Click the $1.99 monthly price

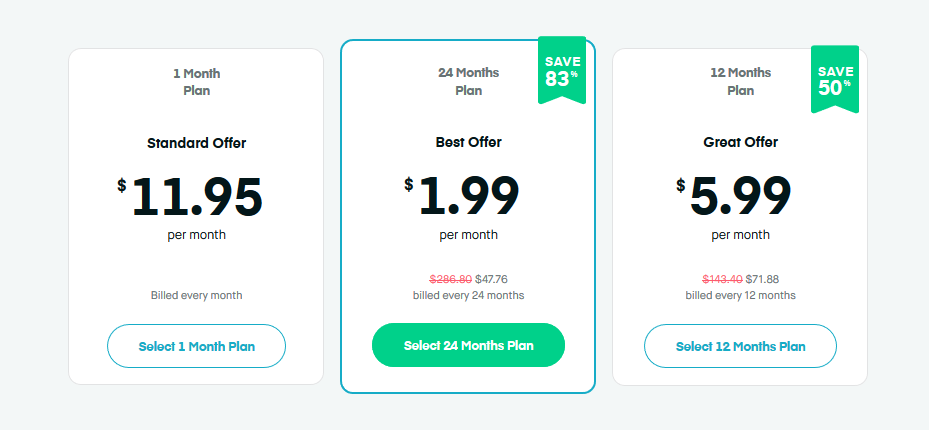[468, 196]
